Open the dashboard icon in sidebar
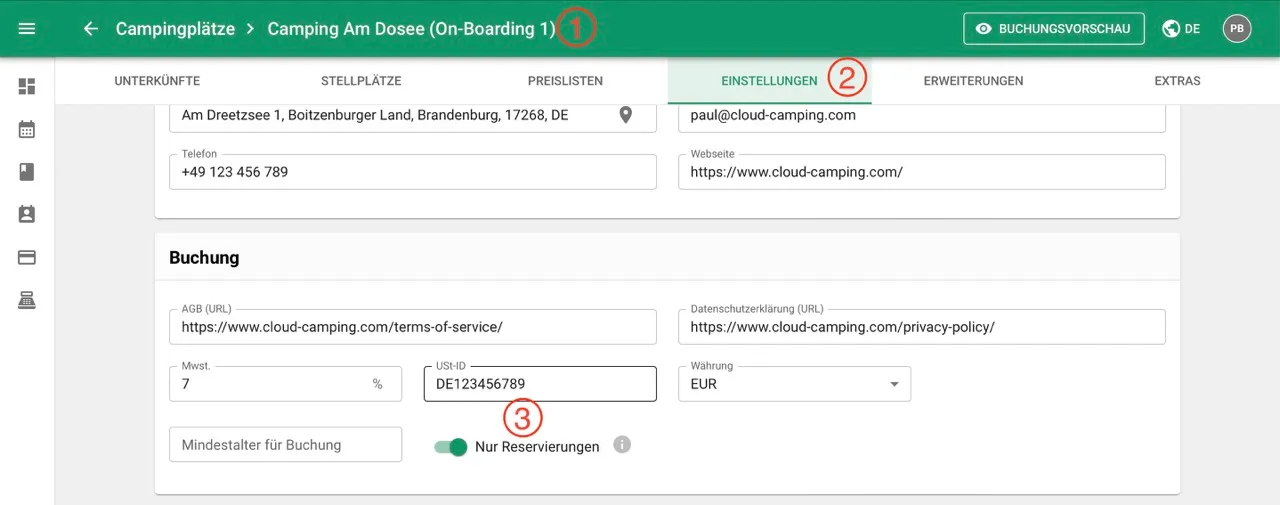1280x505 pixels. click(27, 86)
